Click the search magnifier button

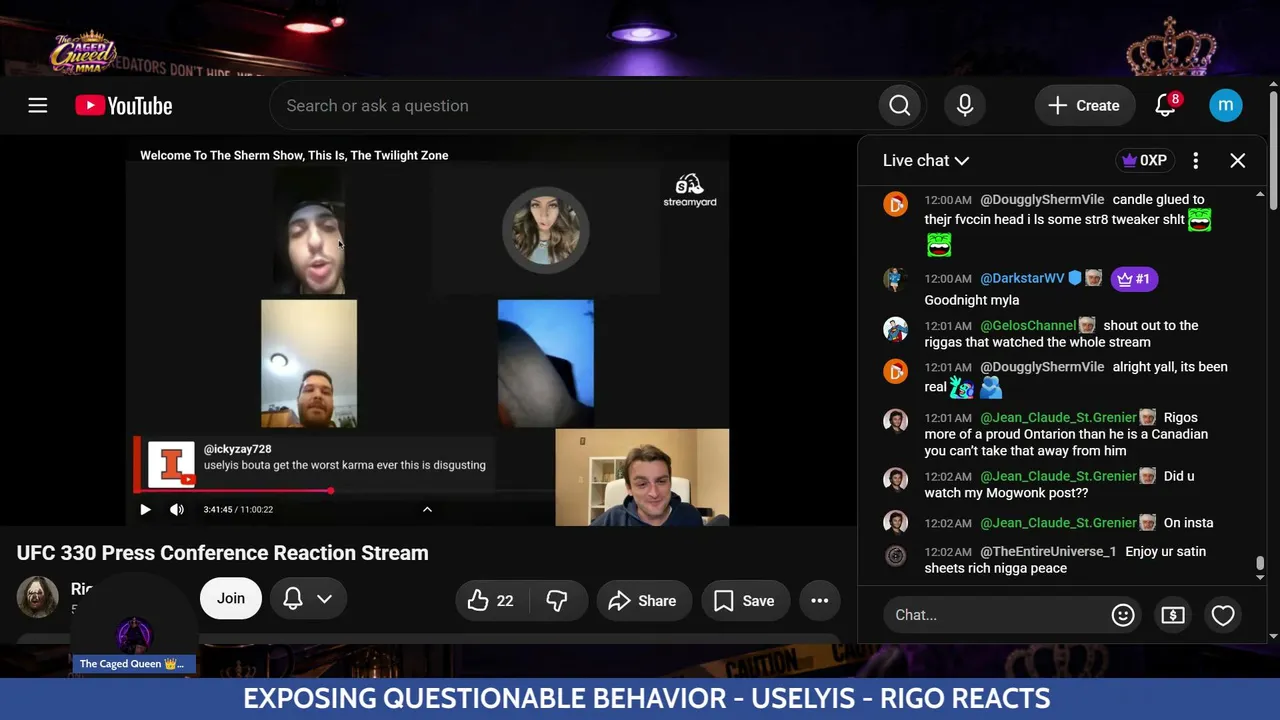[x=900, y=105]
